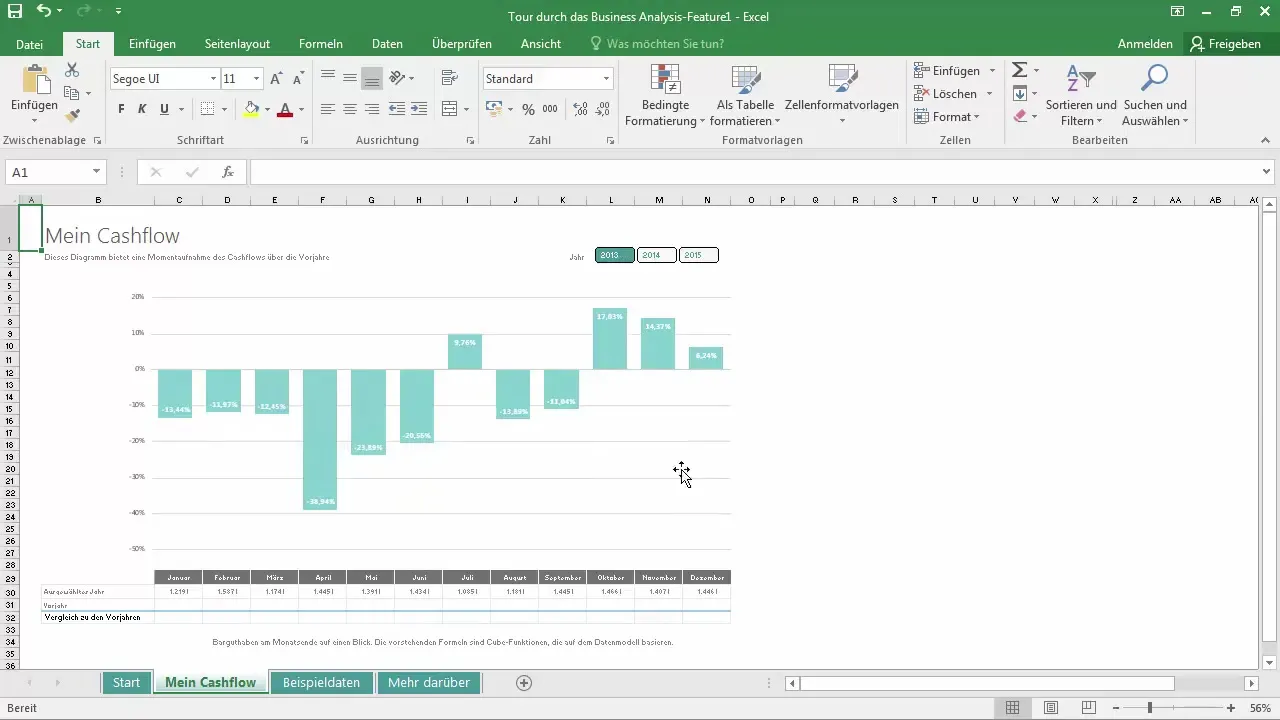
Task: Click the Cut scissors icon
Action: tap(72, 70)
